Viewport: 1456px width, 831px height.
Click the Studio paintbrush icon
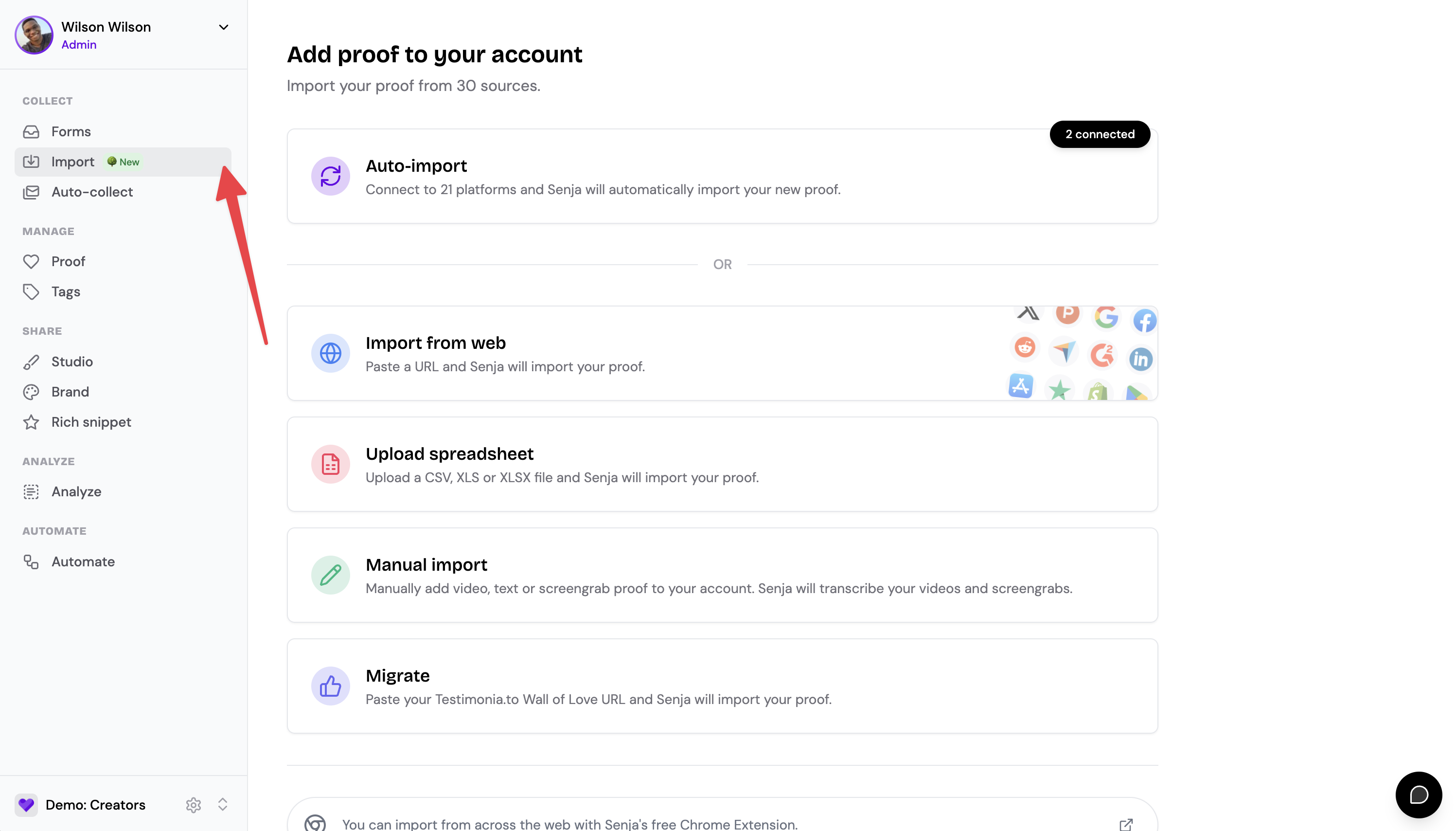pos(32,362)
